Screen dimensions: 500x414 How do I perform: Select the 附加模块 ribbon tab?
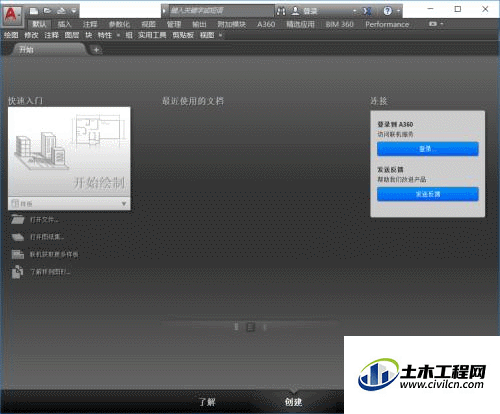[232, 24]
